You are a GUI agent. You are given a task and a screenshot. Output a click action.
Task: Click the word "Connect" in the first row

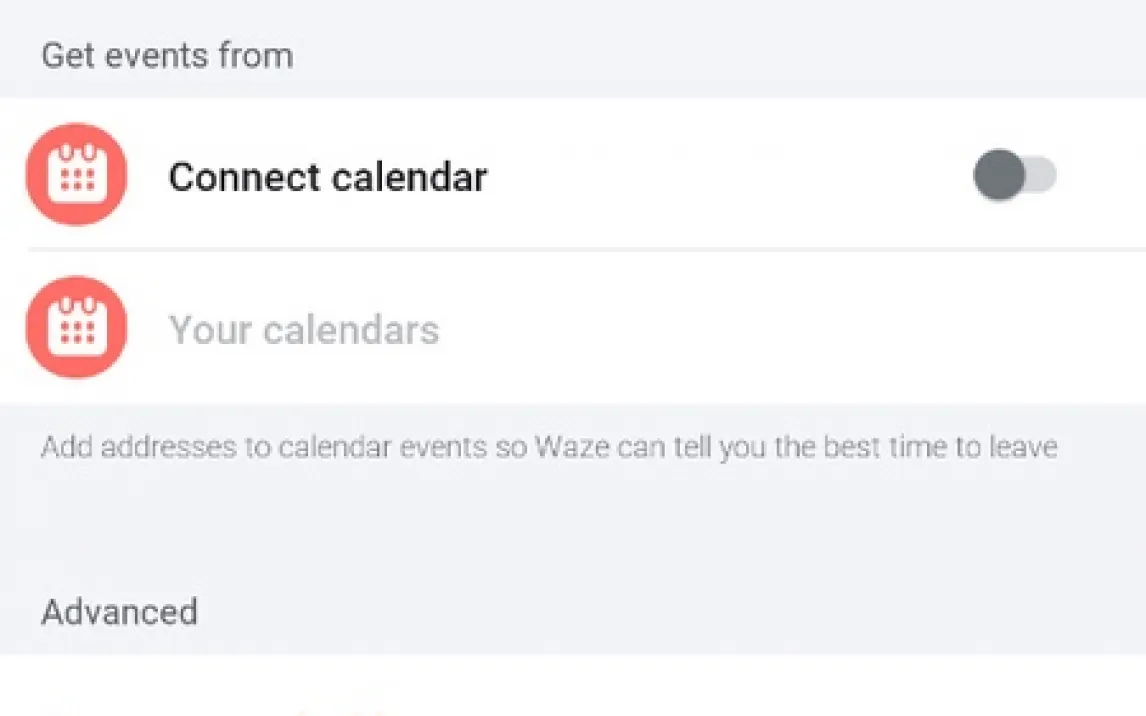click(x=243, y=177)
